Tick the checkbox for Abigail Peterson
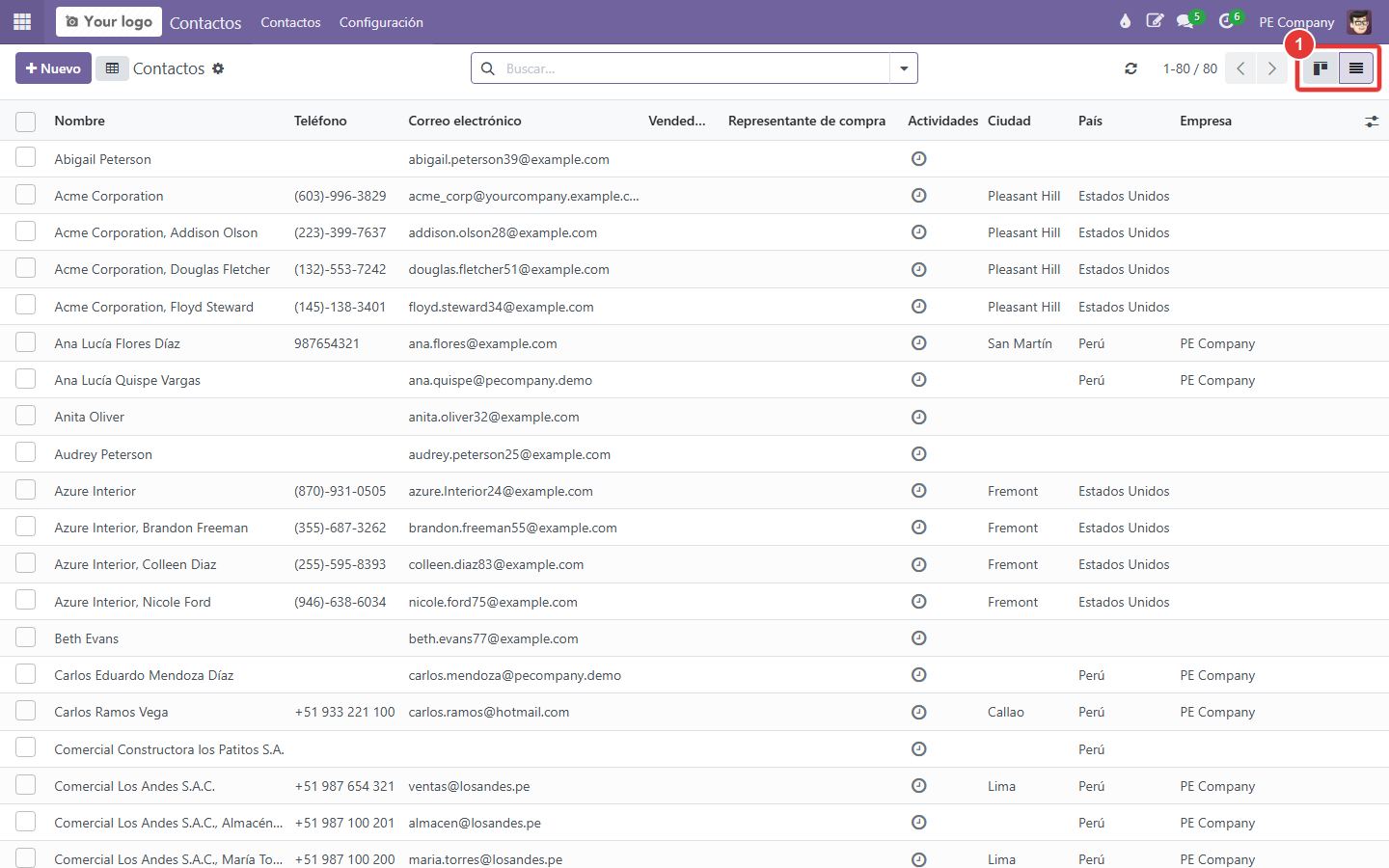Image resolution: width=1389 pixels, height=868 pixels. coord(26,157)
